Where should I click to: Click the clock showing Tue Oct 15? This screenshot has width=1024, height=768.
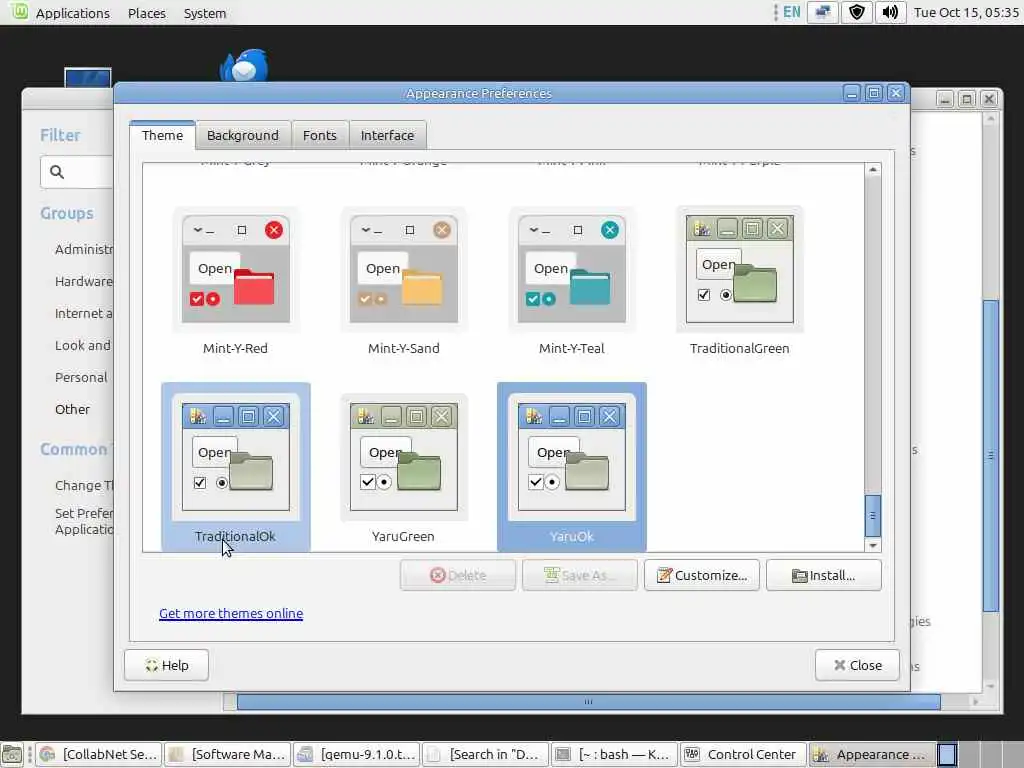(x=966, y=12)
